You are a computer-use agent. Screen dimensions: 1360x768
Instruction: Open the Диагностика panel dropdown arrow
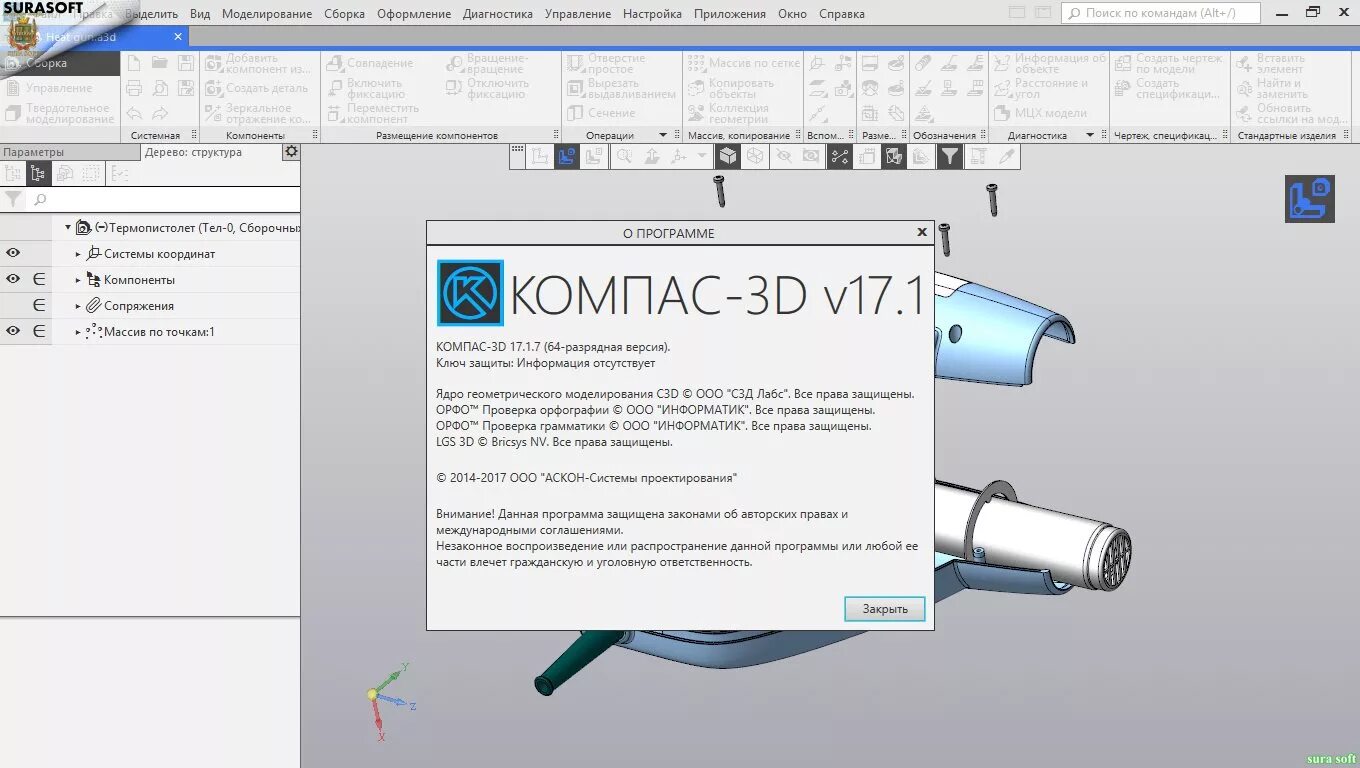point(1089,135)
